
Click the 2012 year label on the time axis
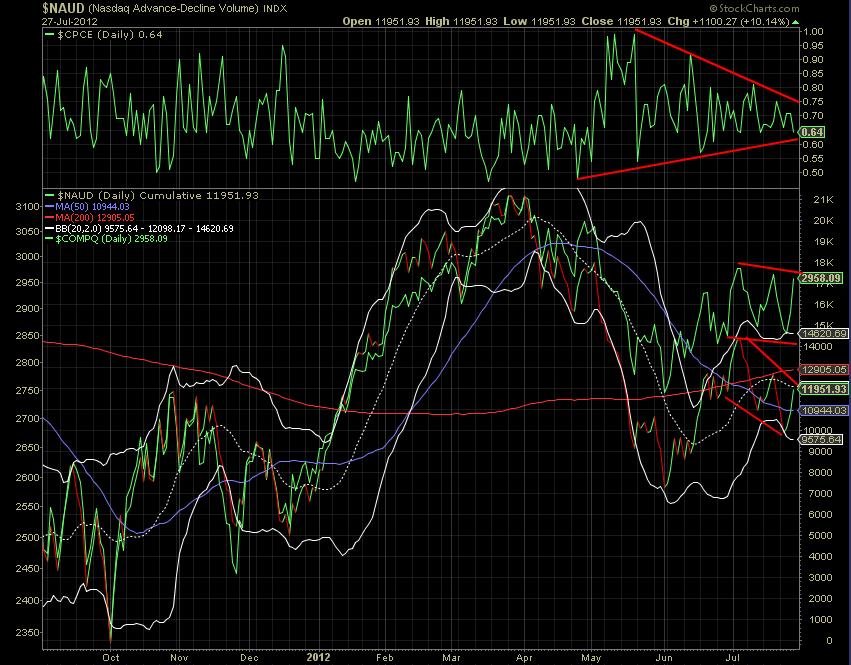pos(318,657)
